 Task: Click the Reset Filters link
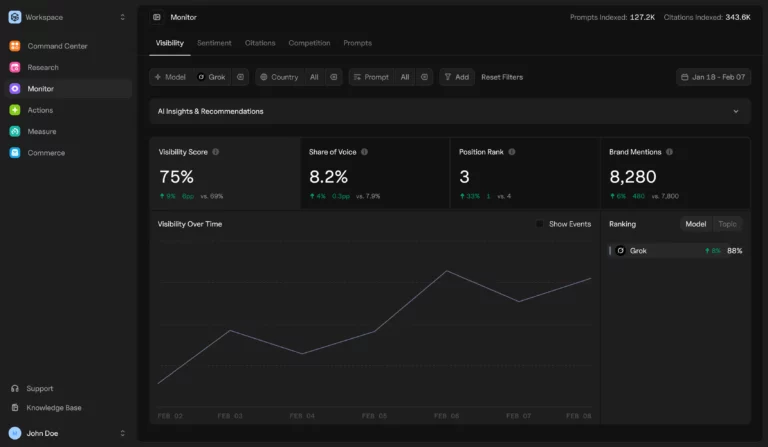coord(502,77)
